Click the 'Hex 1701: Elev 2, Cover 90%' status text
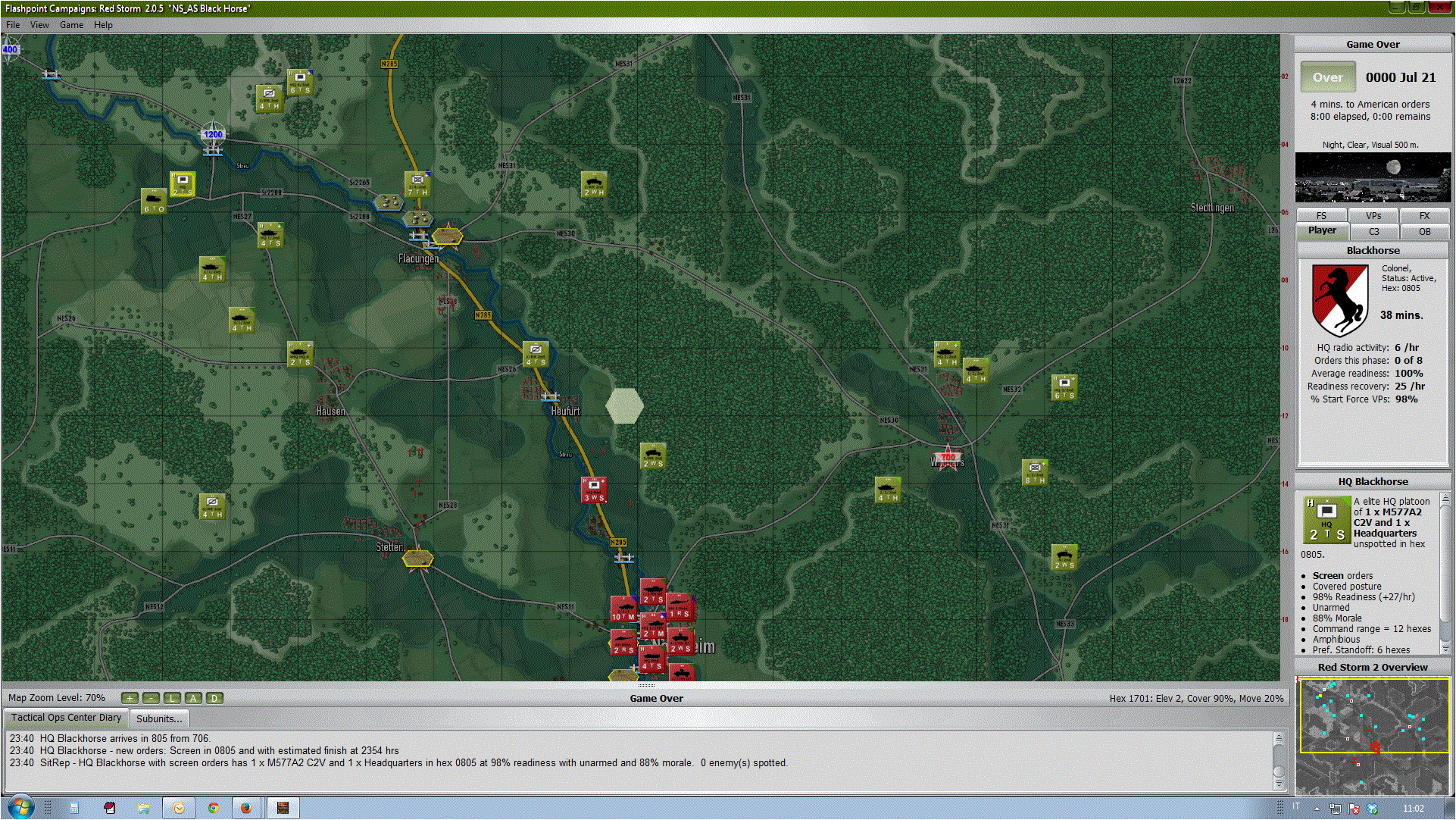Image resolution: width=1456 pixels, height=820 pixels. pos(1197,698)
